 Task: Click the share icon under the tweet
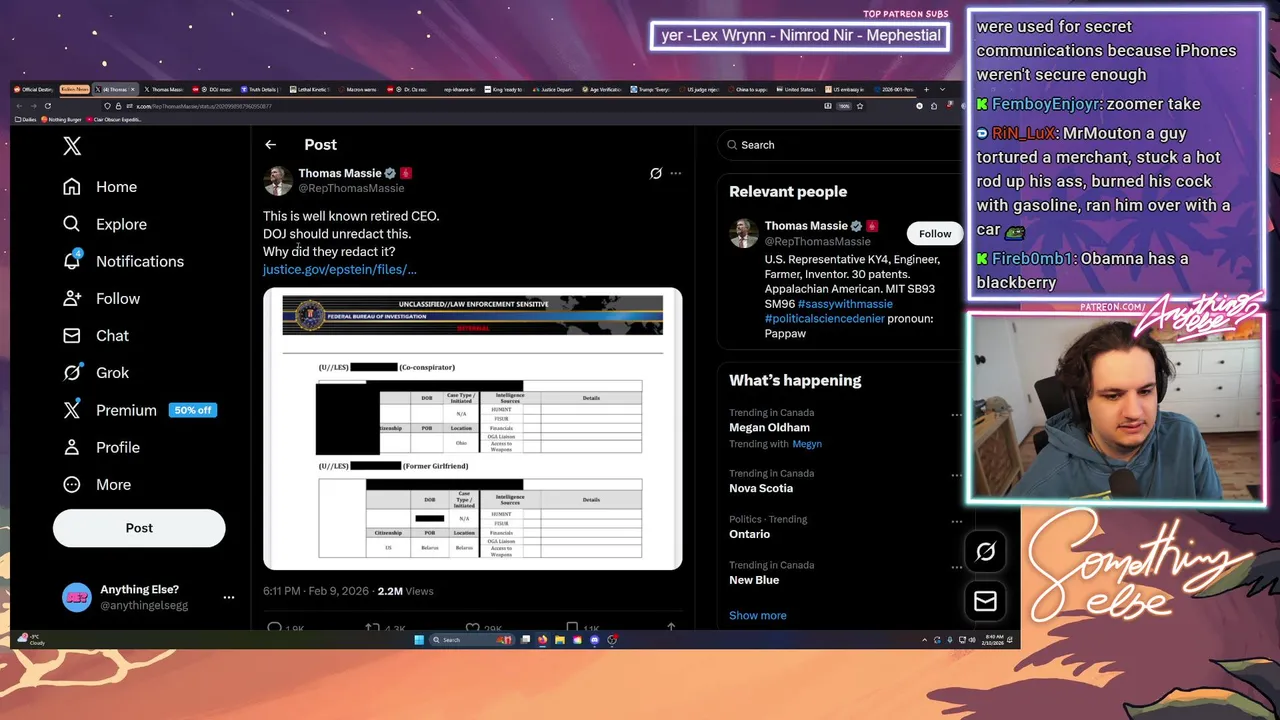[x=671, y=628]
